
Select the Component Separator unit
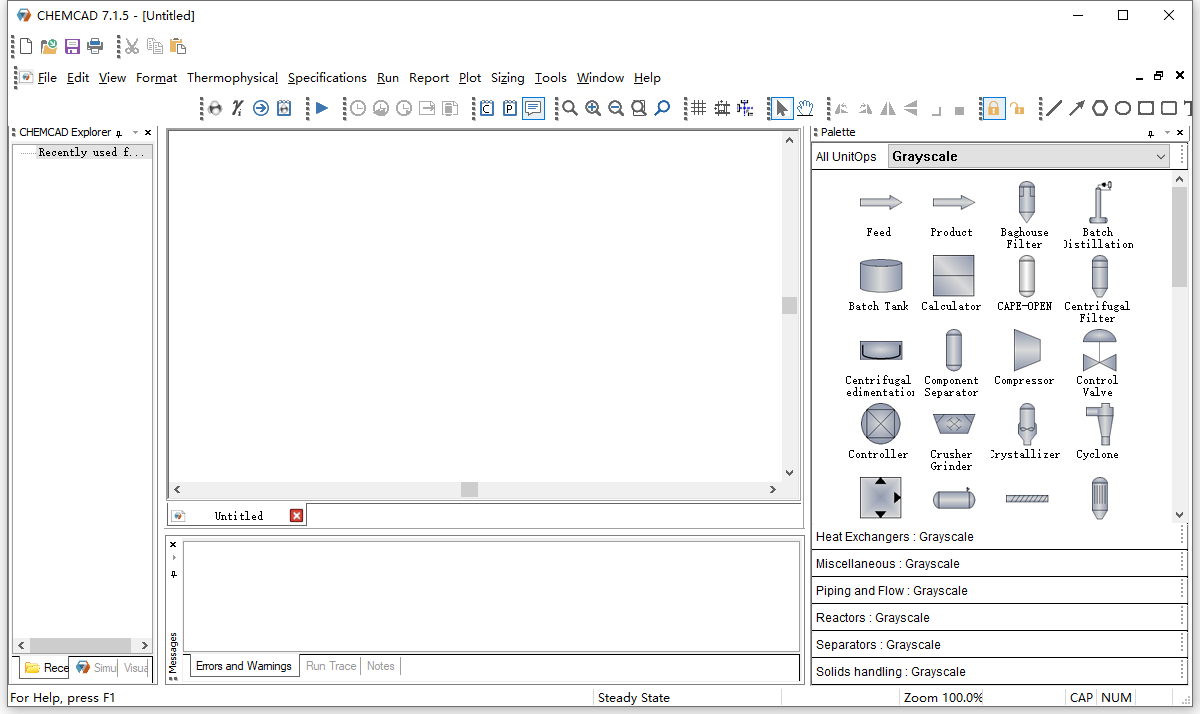953,350
